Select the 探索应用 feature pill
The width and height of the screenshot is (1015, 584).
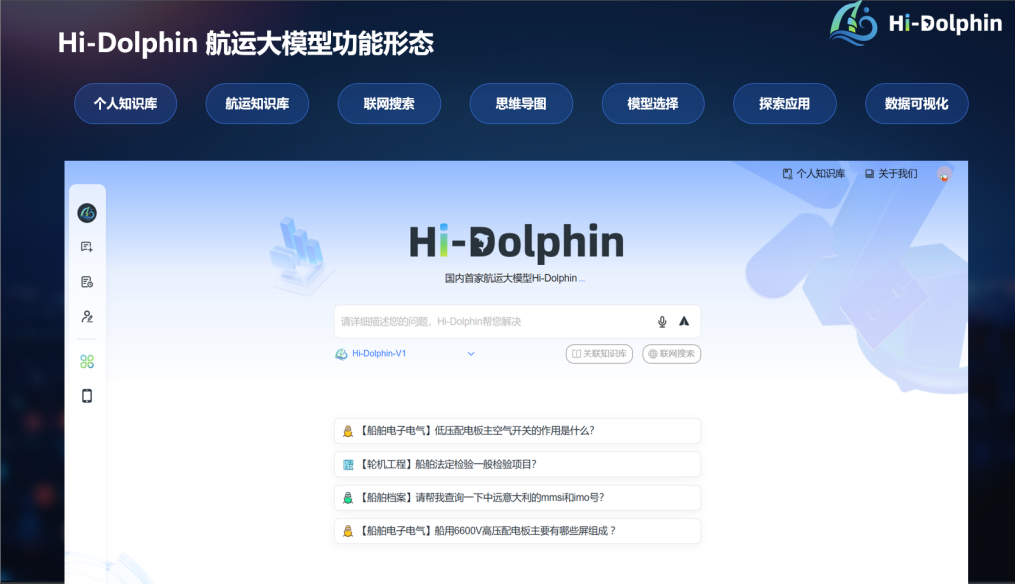click(x=785, y=104)
